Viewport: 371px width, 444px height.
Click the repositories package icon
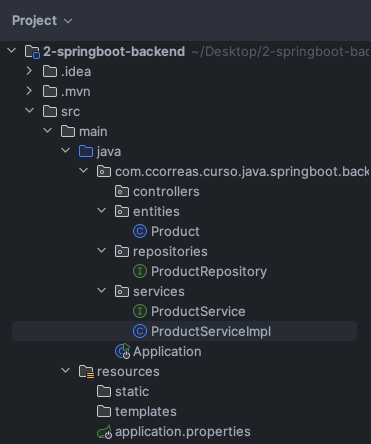click(122, 251)
